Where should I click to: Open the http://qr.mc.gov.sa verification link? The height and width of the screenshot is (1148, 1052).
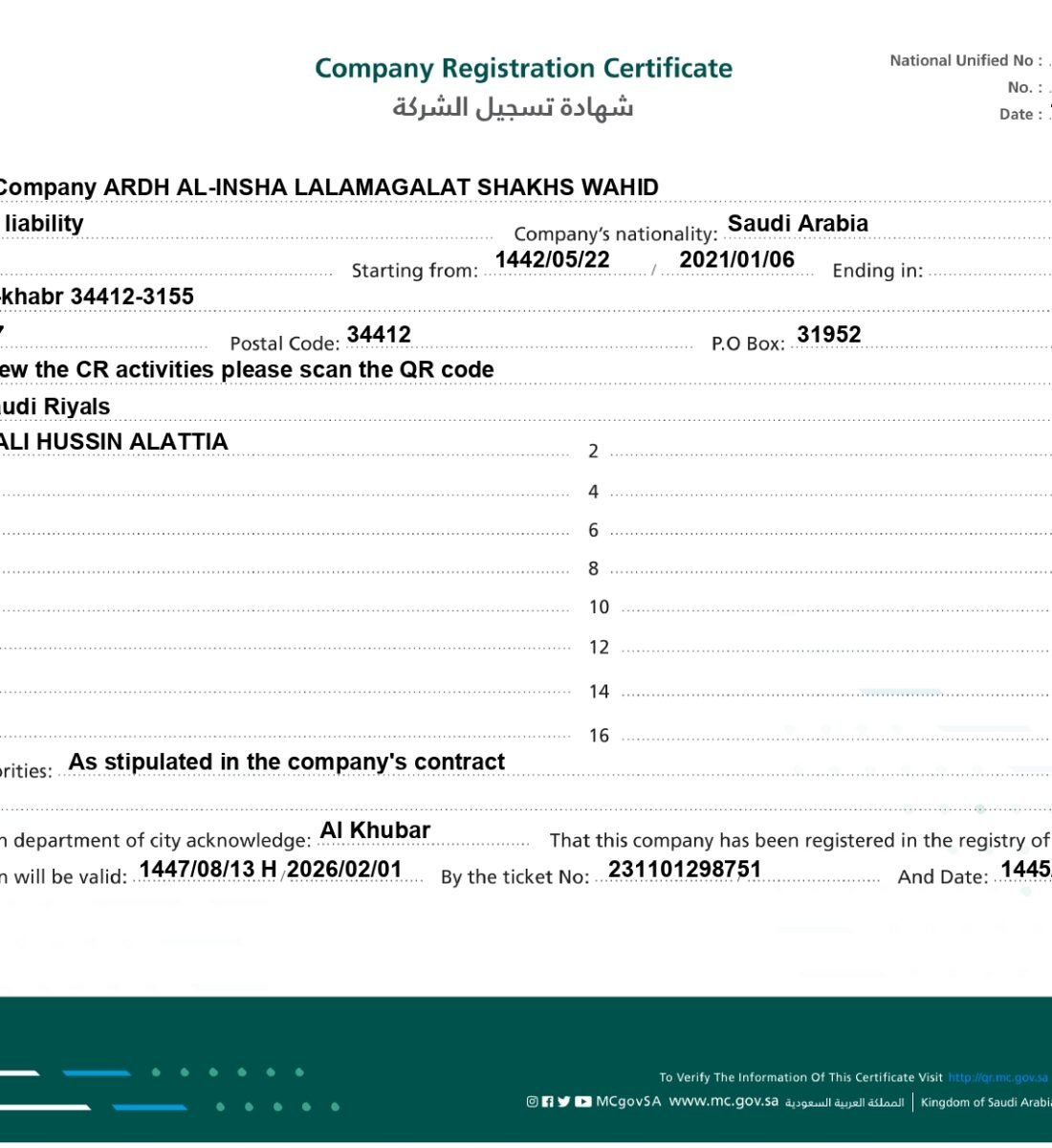coord(998,1077)
